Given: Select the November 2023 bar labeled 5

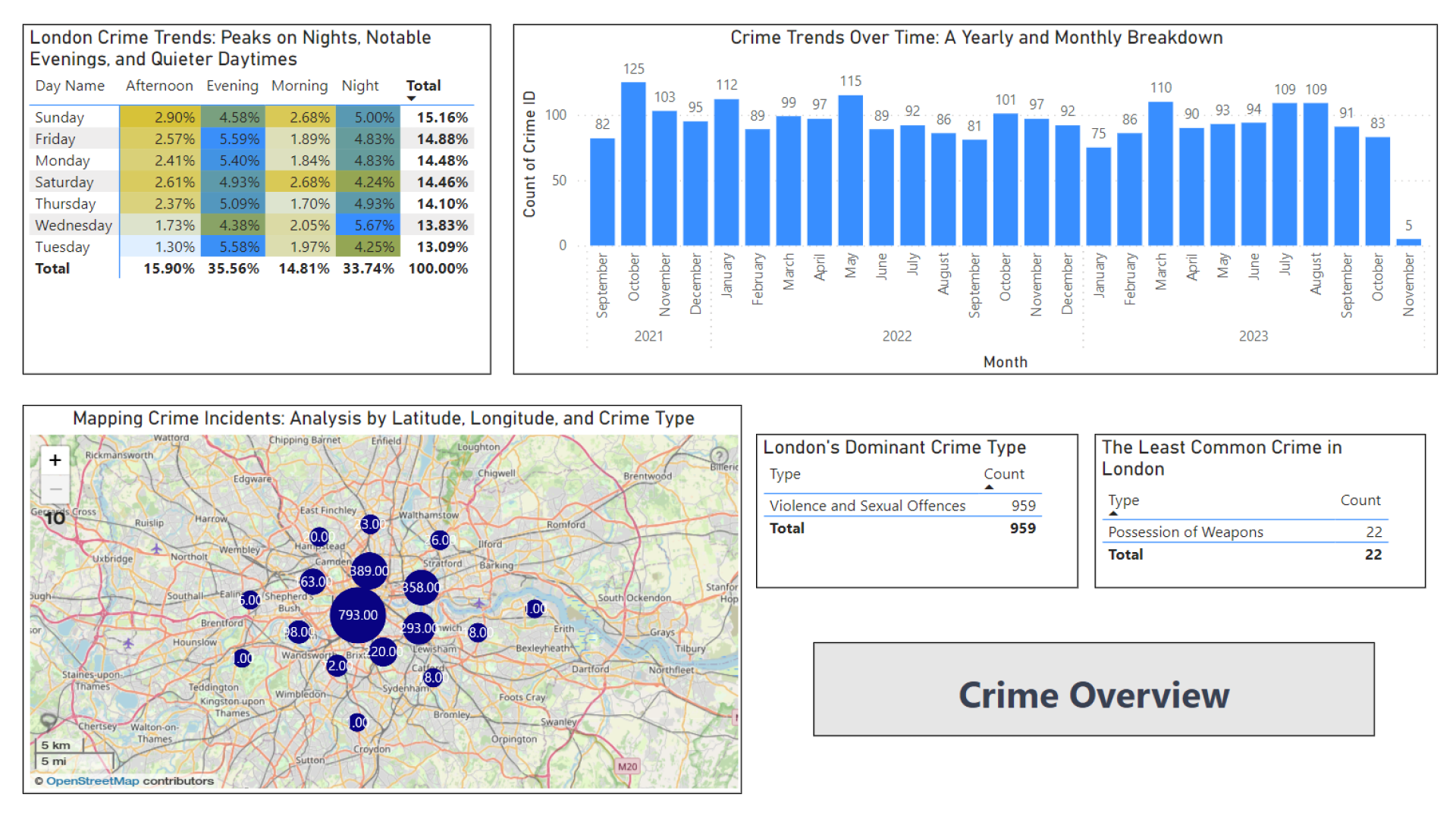Looking at the screenshot, I should [x=1408, y=242].
